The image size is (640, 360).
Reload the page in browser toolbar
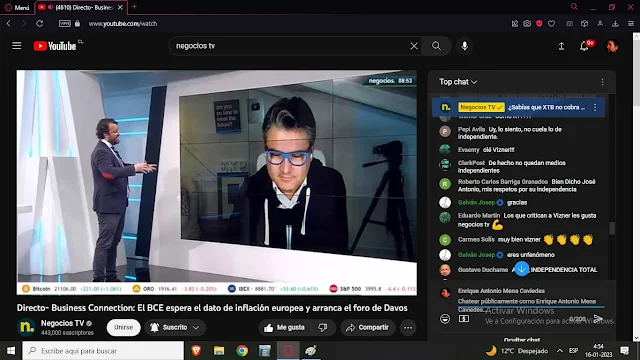[x=39, y=24]
